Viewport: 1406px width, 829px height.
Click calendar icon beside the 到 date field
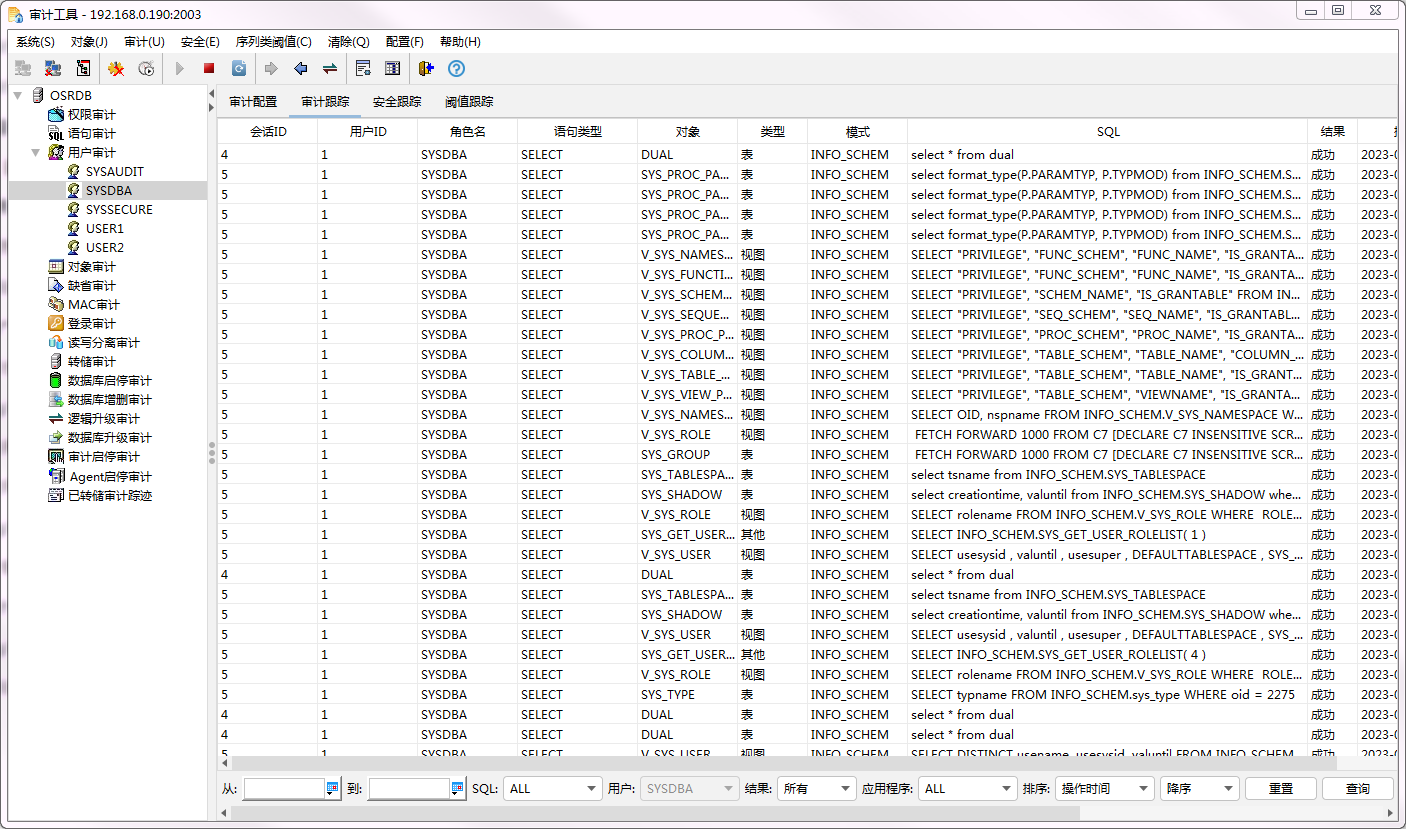tap(457, 788)
